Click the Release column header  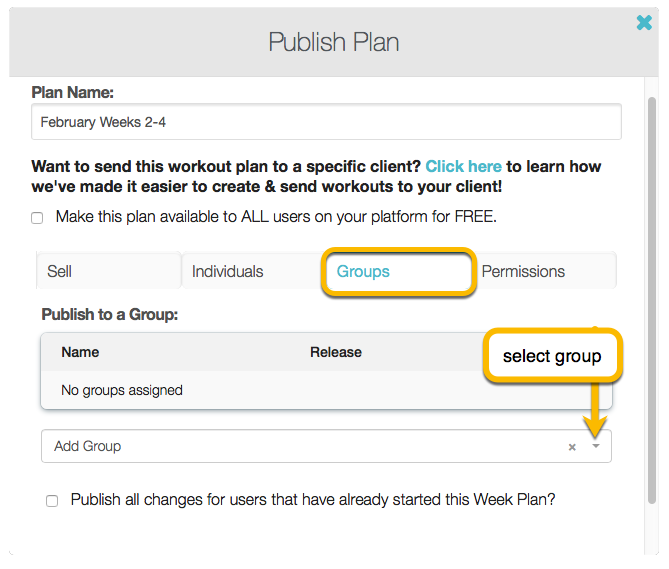(x=335, y=352)
